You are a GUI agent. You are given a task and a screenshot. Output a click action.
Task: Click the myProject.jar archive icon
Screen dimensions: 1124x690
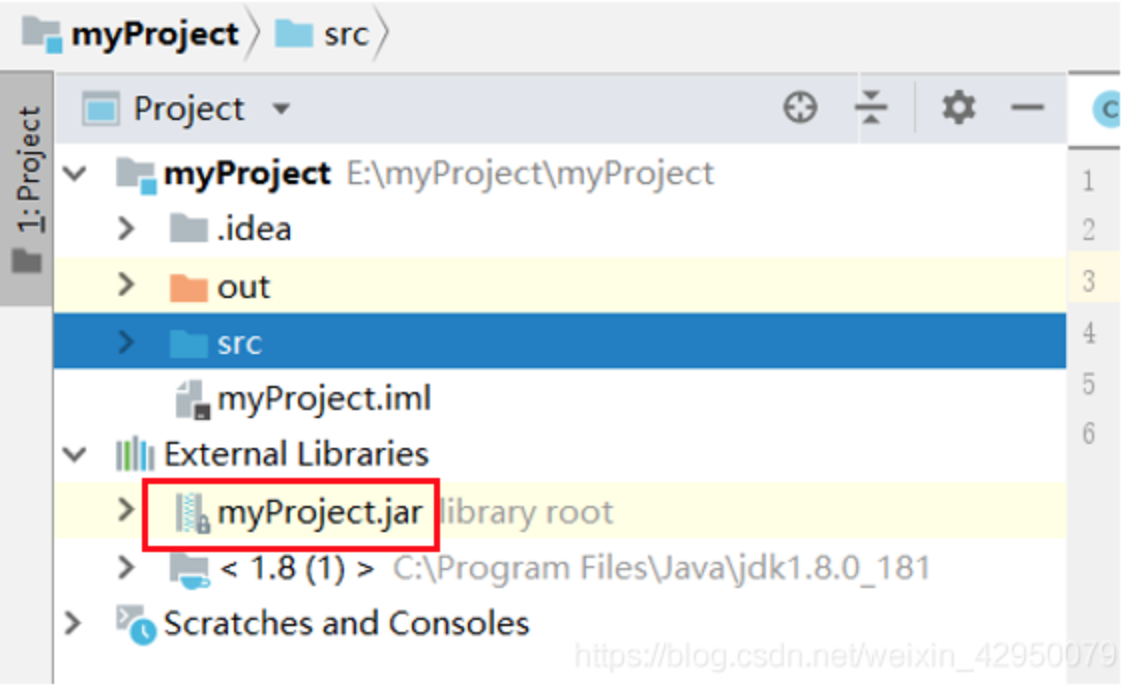(192, 513)
